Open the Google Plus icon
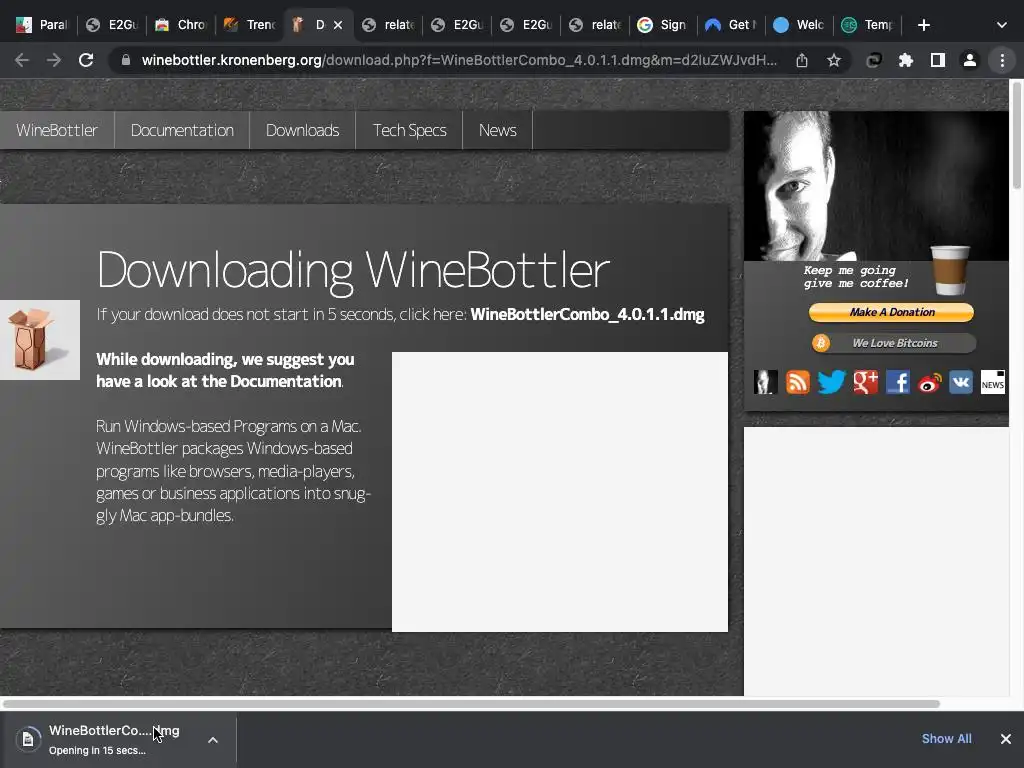 865,382
